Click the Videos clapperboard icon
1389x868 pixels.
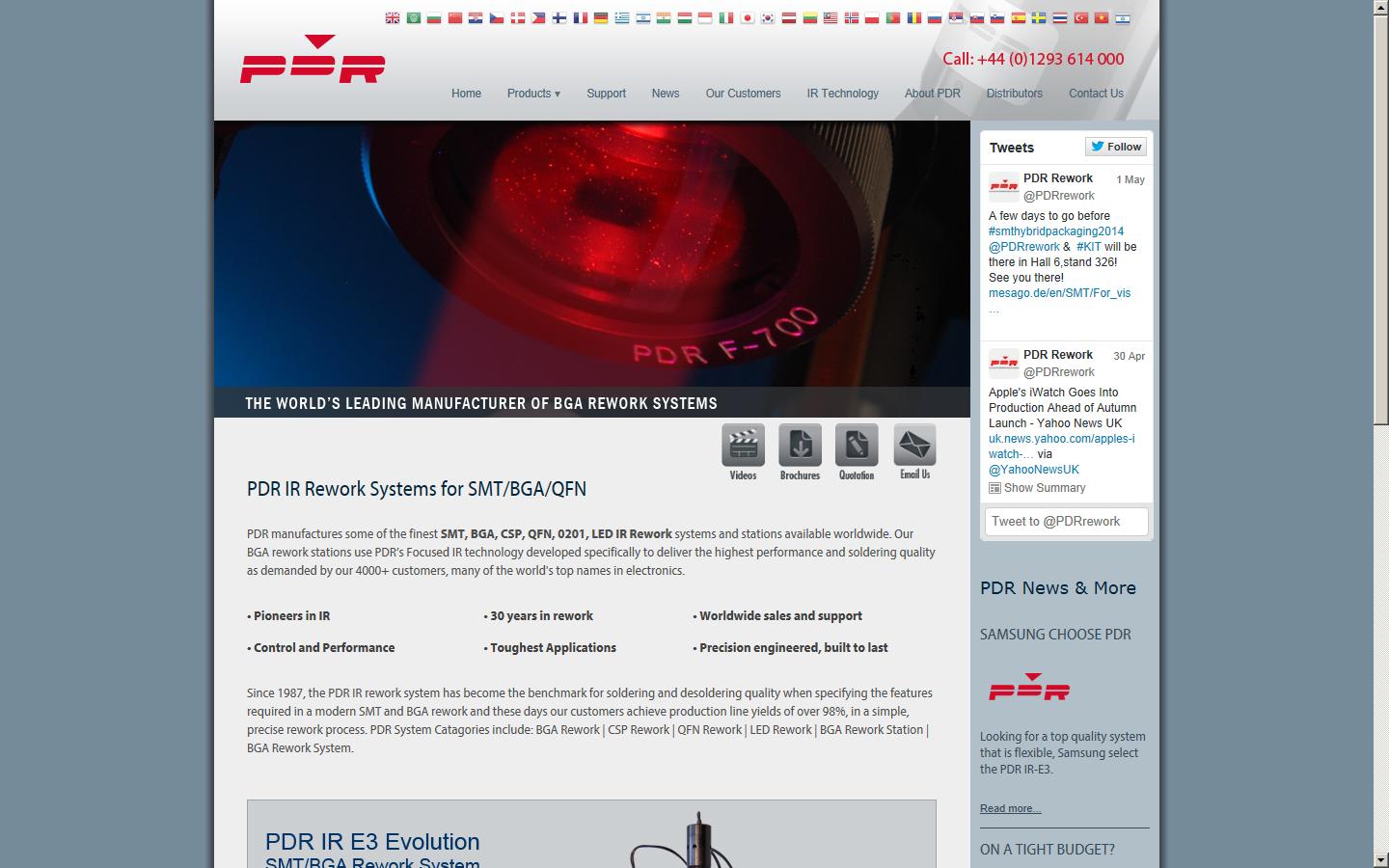[x=743, y=445]
